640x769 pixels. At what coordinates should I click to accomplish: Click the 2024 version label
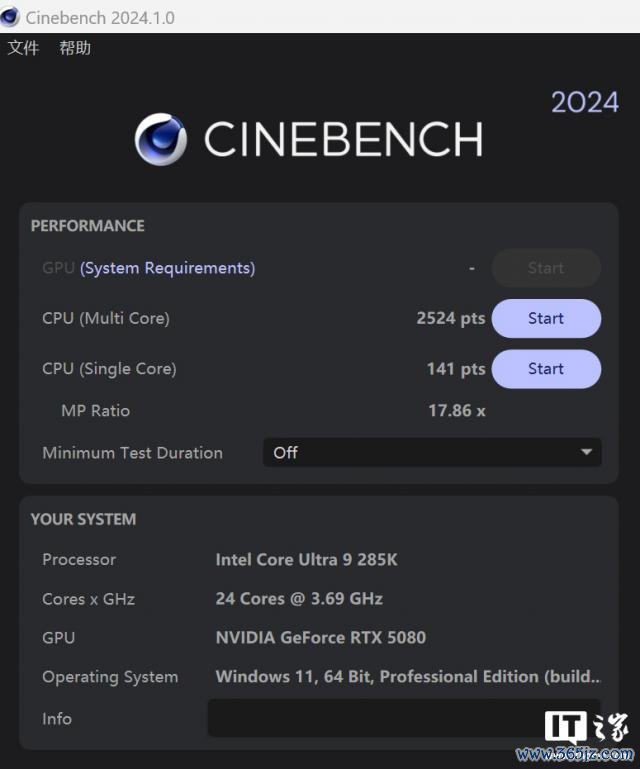(584, 102)
